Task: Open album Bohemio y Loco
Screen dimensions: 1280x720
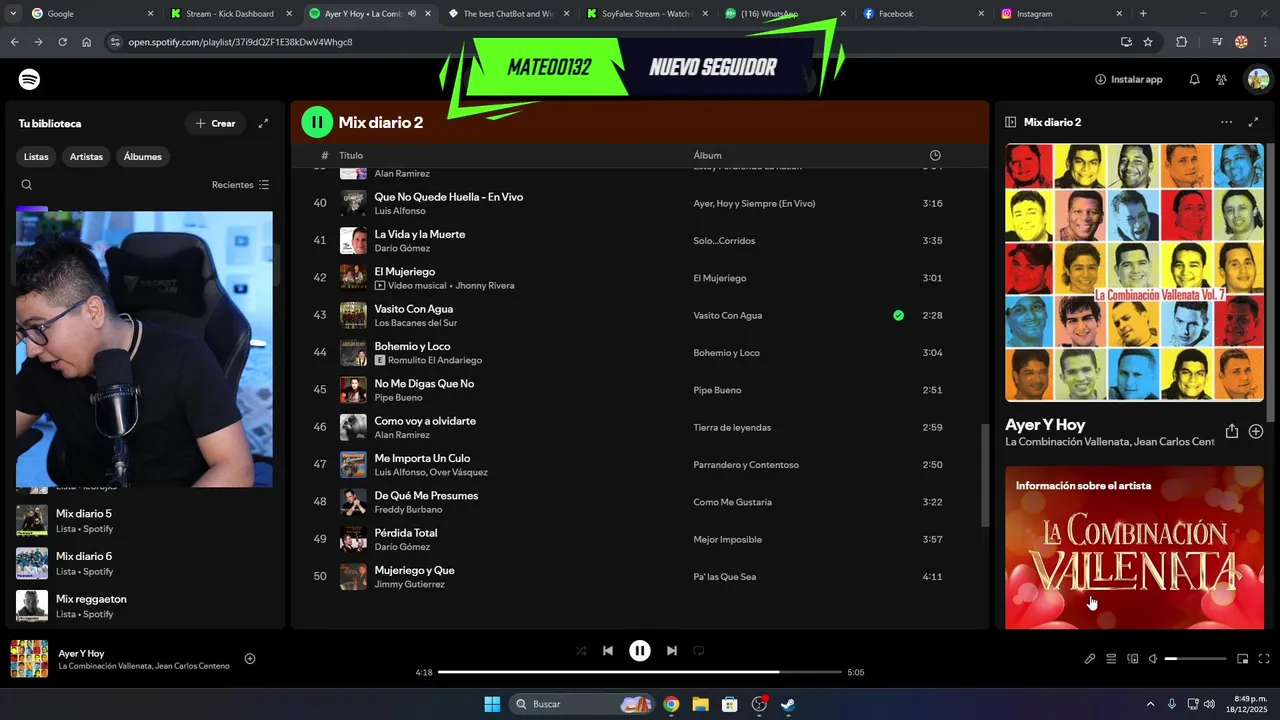Action: point(726,353)
